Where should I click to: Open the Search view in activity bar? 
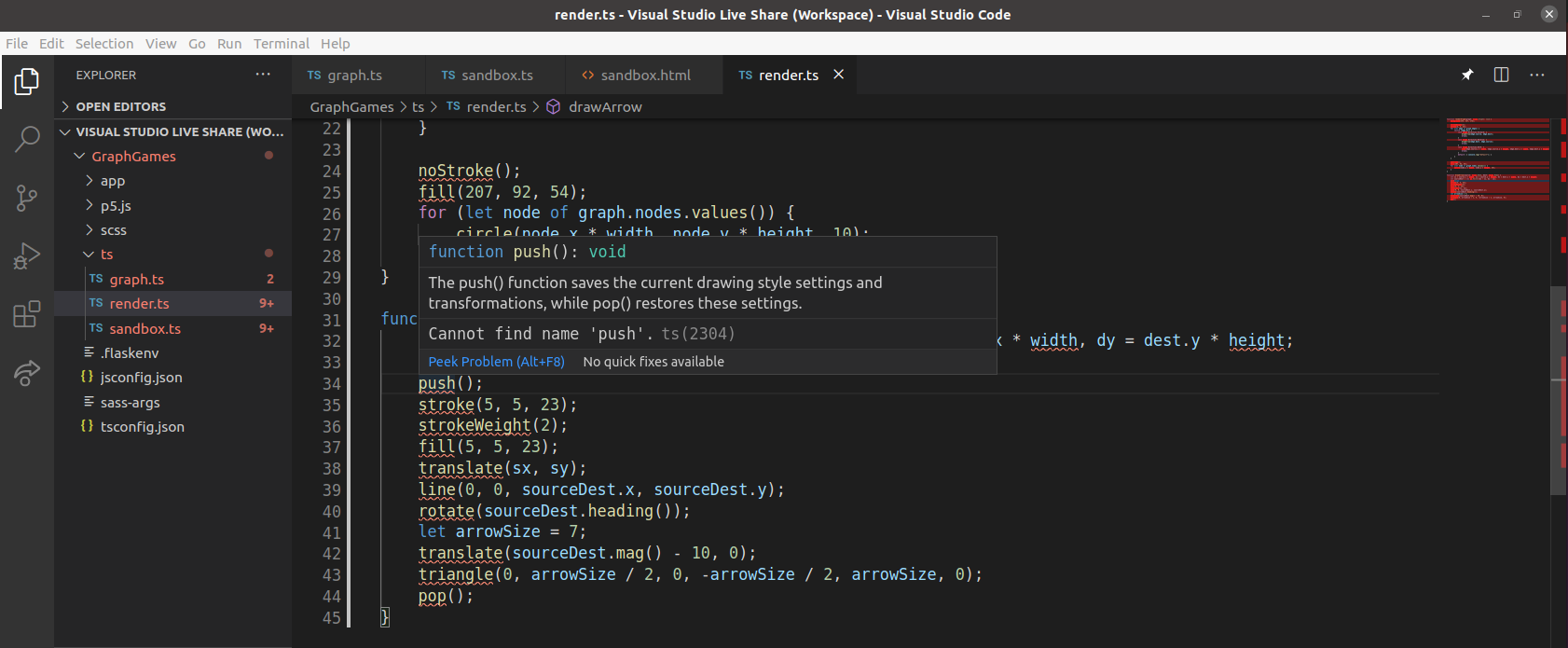pos(27,140)
